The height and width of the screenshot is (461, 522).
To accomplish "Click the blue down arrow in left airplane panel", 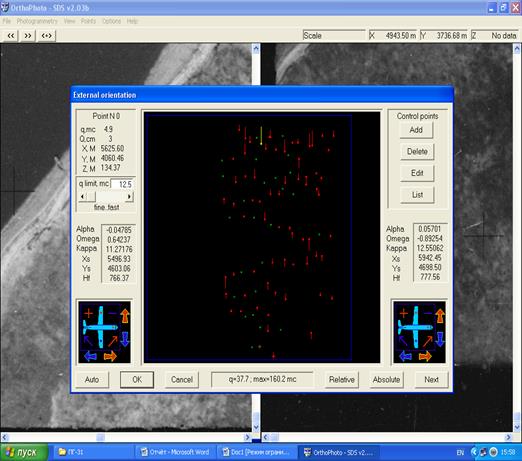I will (125, 339).
